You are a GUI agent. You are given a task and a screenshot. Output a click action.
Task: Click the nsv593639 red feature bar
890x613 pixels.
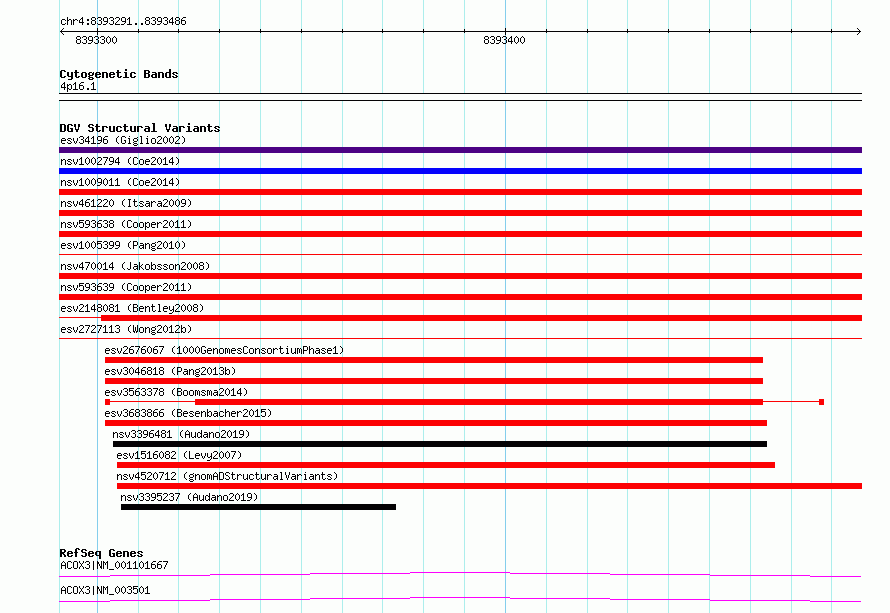[x=460, y=297]
